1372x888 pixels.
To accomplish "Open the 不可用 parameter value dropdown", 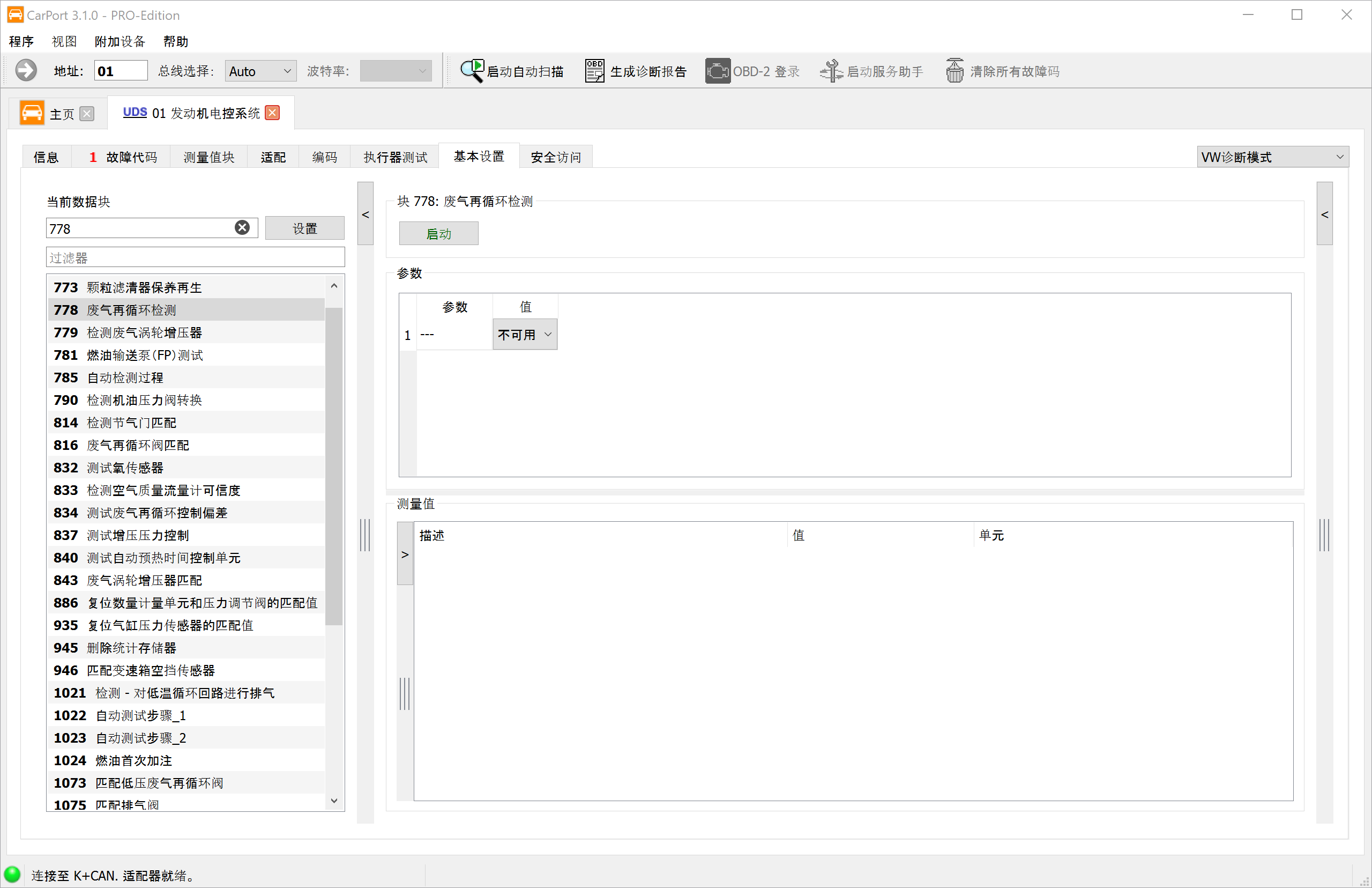I will 525,335.
